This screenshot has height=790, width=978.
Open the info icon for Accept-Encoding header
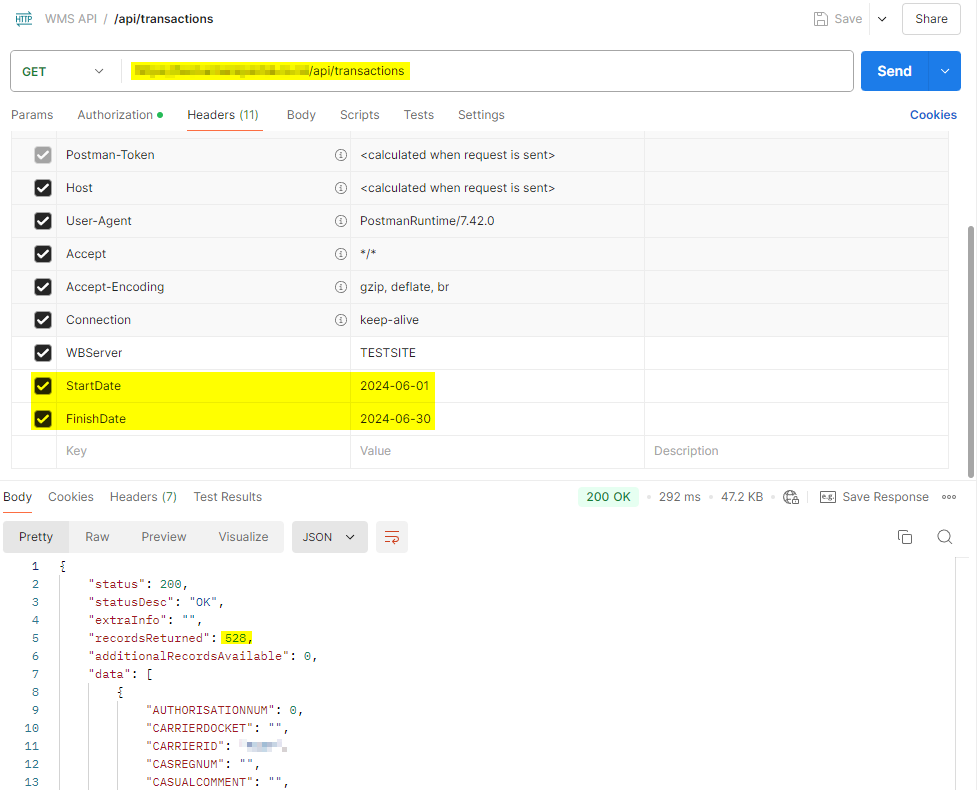(x=341, y=287)
